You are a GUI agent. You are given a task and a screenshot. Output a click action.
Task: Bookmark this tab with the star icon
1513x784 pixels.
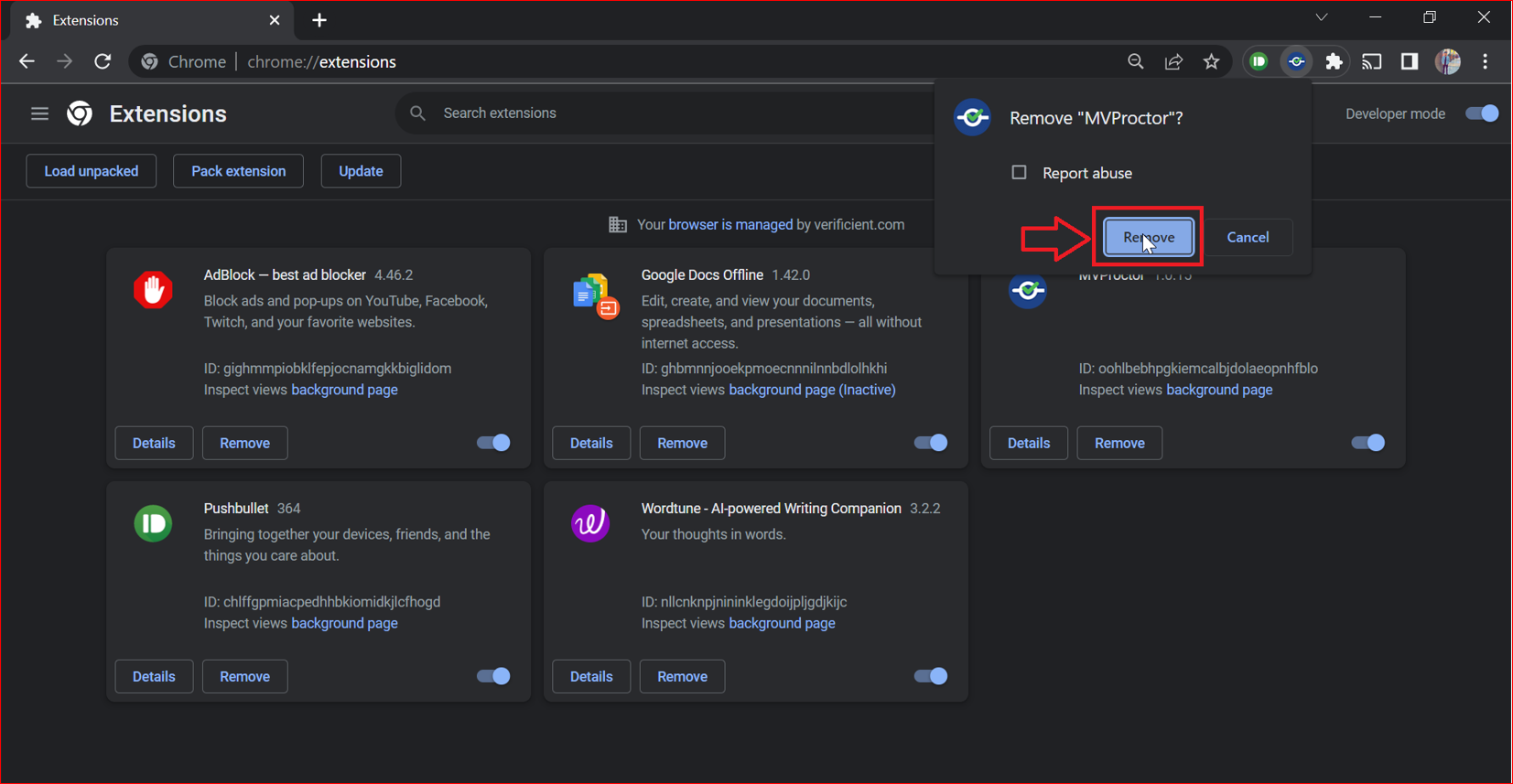[x=1212, y=61]
